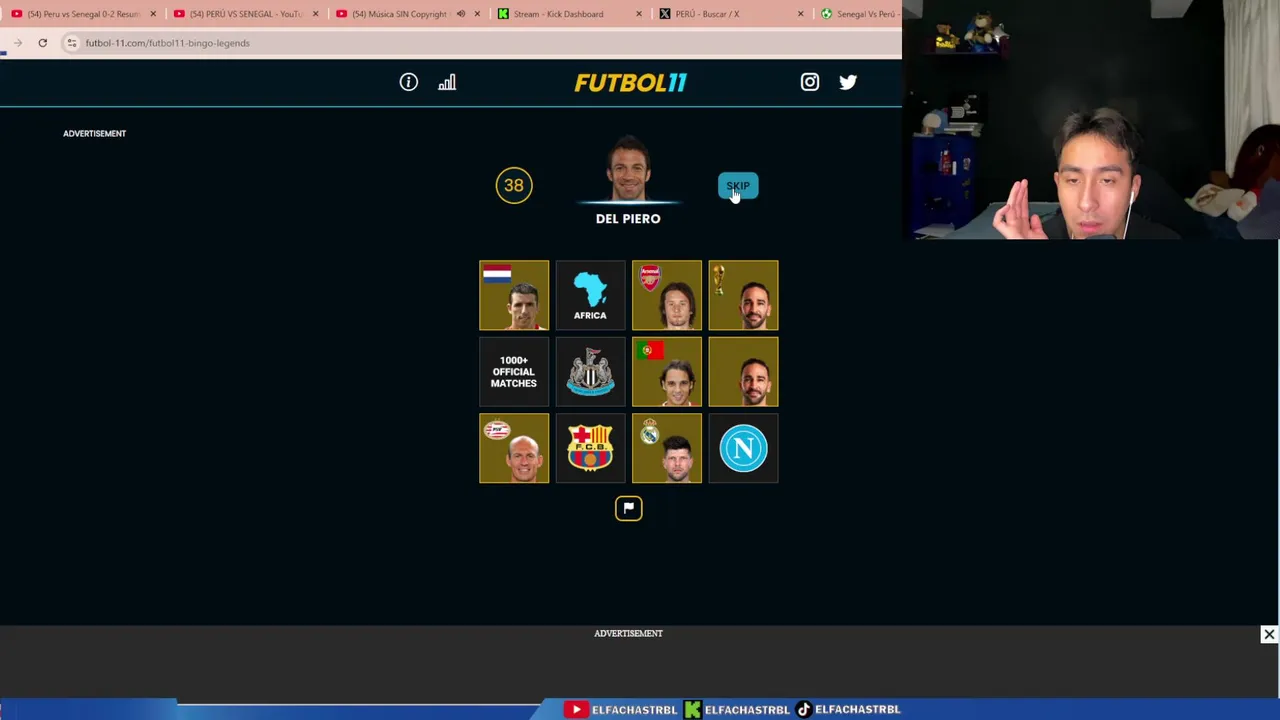Close the bottom advertisement banner

click(1269, 634)
